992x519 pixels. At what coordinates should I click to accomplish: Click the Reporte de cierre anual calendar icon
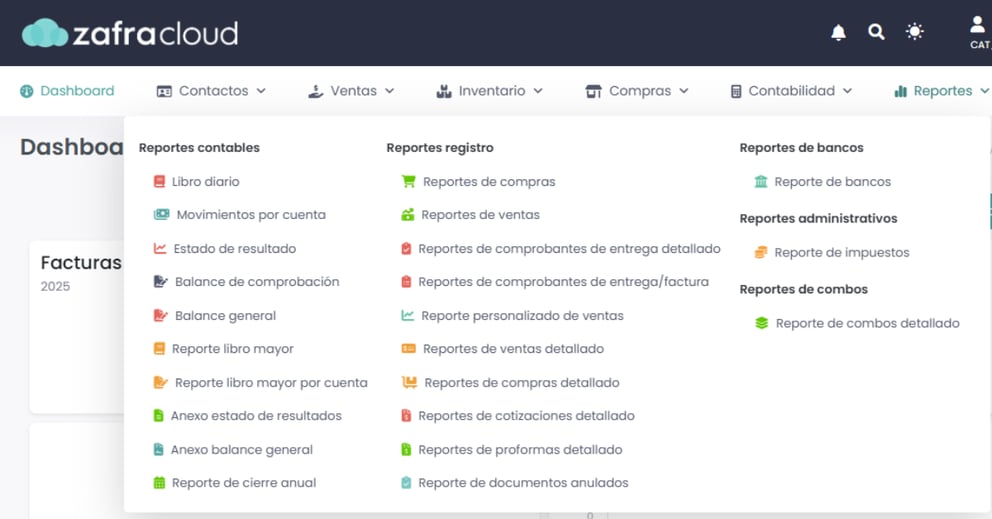[x=159, y=483]
